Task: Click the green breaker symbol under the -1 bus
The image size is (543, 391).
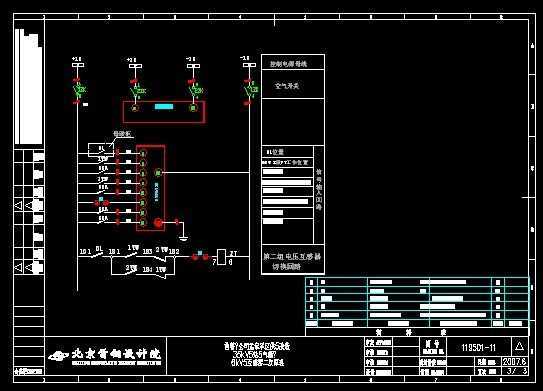Action: 252,89
